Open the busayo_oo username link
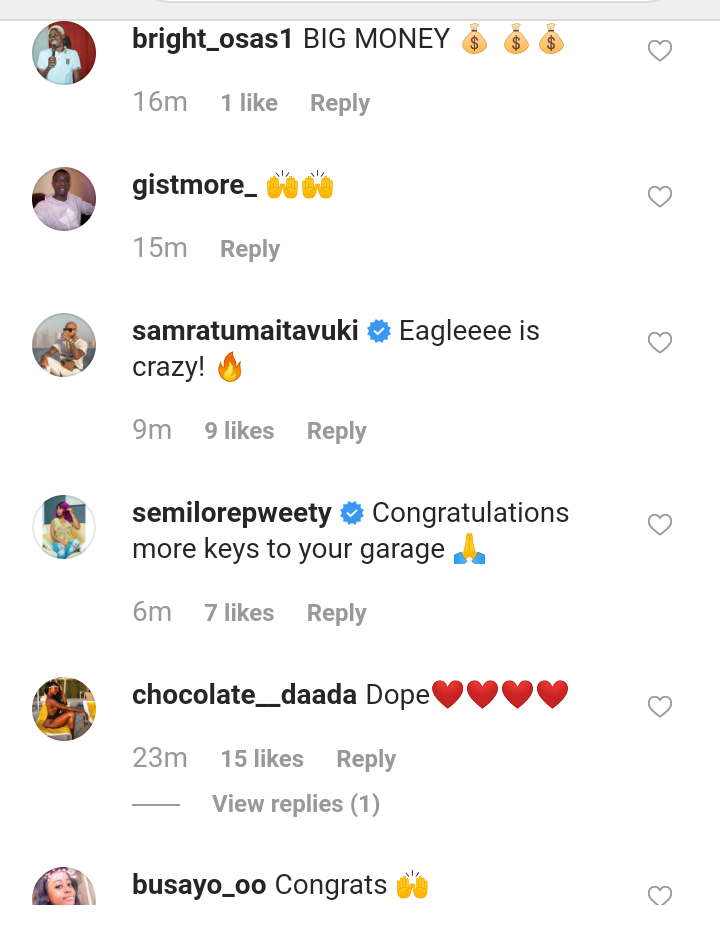 (199, 885)
